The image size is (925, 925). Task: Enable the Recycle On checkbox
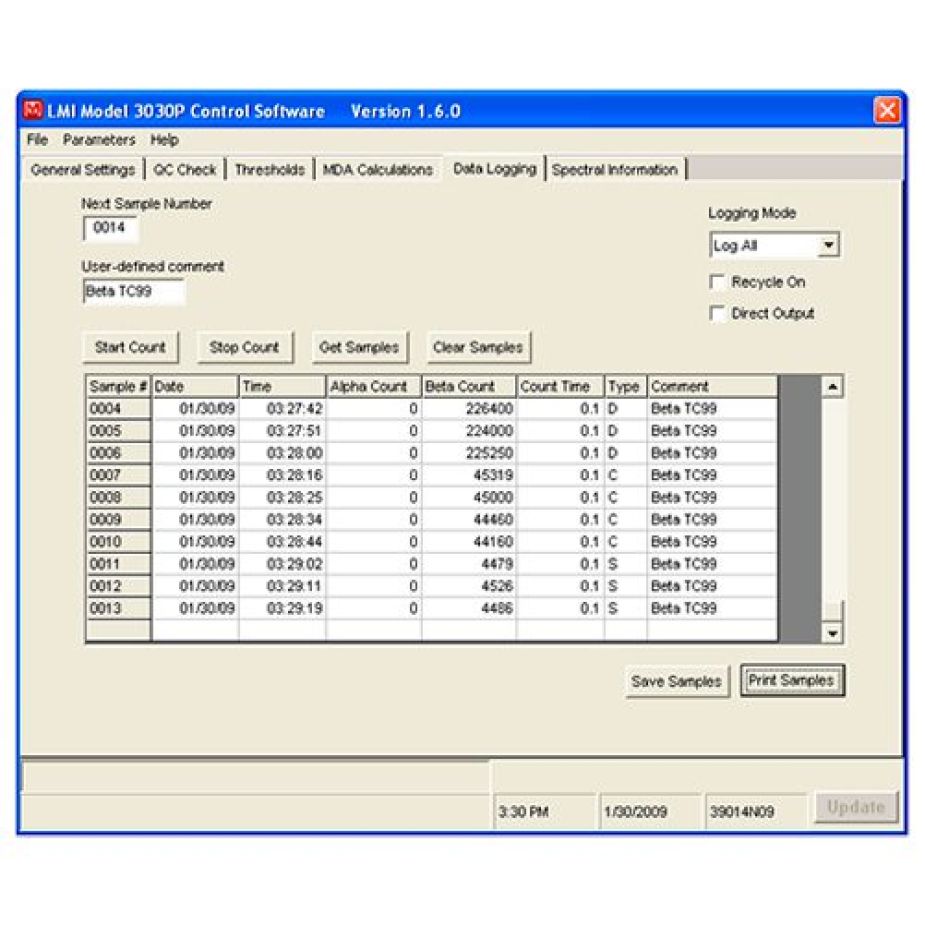pyautogui.click(x=717, y=283)
